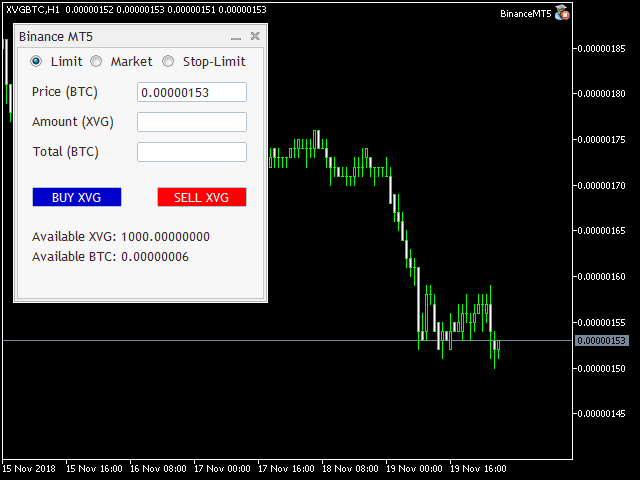Click the 17 Nov 00:00 time axis label
Image resolution: width=640 pixels, height=480 pixels.
222,469
